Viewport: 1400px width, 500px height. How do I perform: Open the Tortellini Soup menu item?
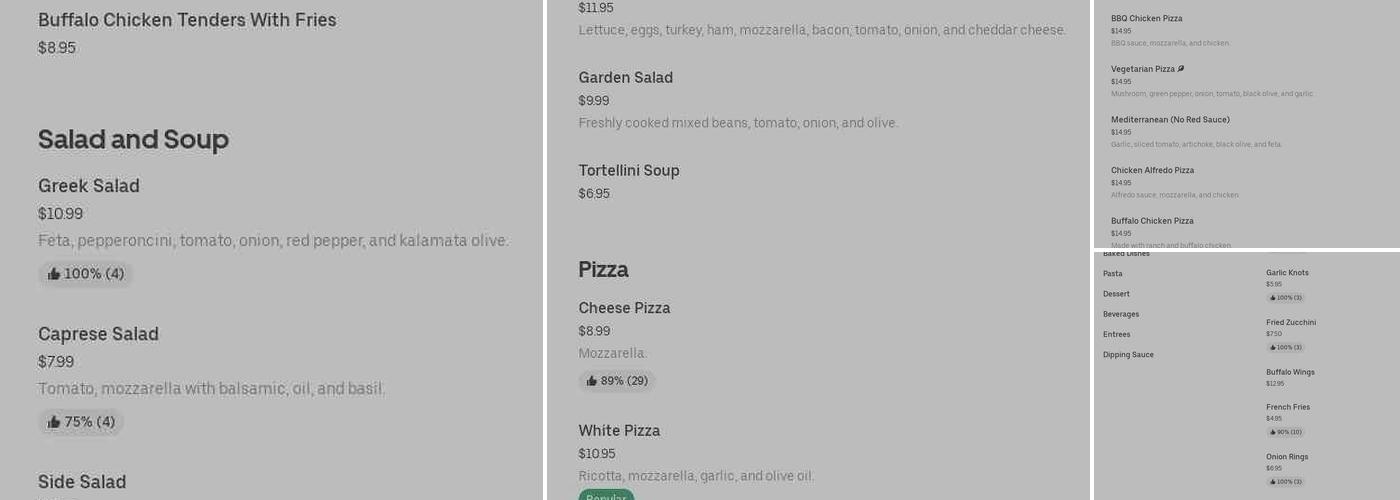pyautogui.click(x=629, y=171)
